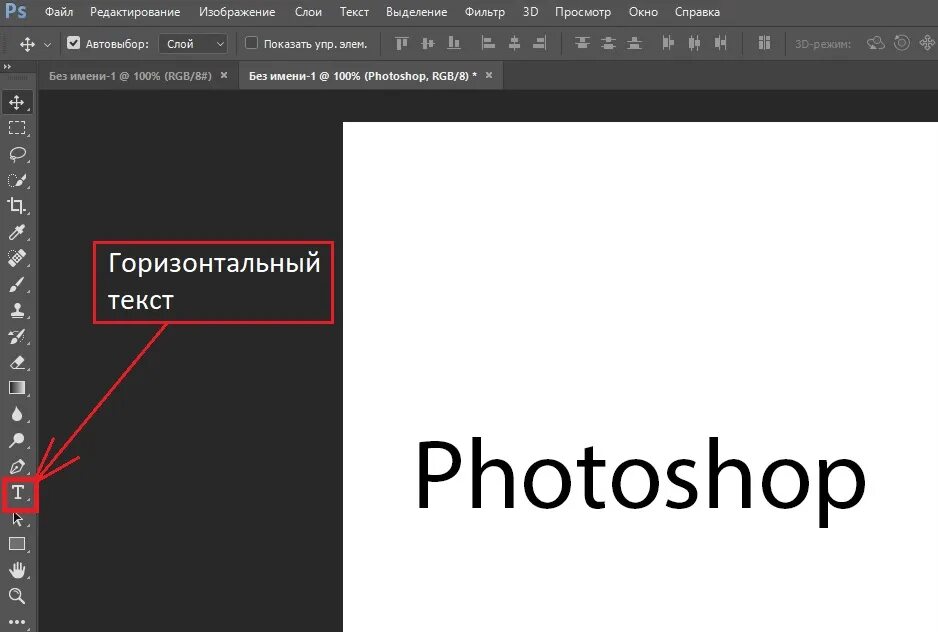Select the Spot Healing Brush tool
Screen dimensions: 938x632
point(17,258)
